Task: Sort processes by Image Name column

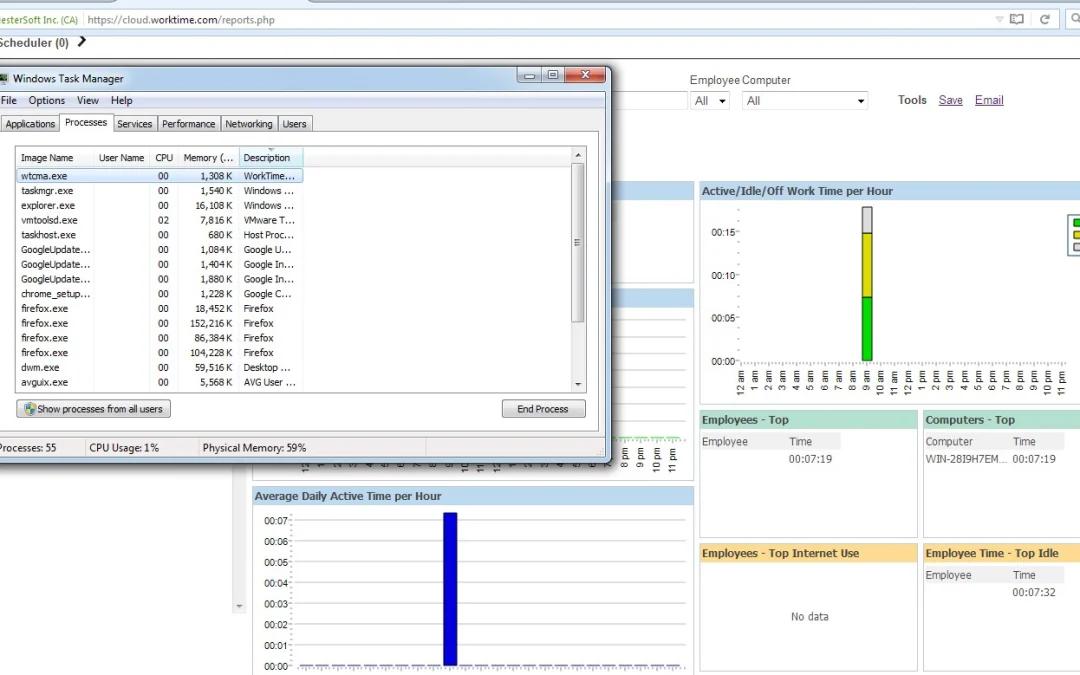Action: (x=54, y=158)
